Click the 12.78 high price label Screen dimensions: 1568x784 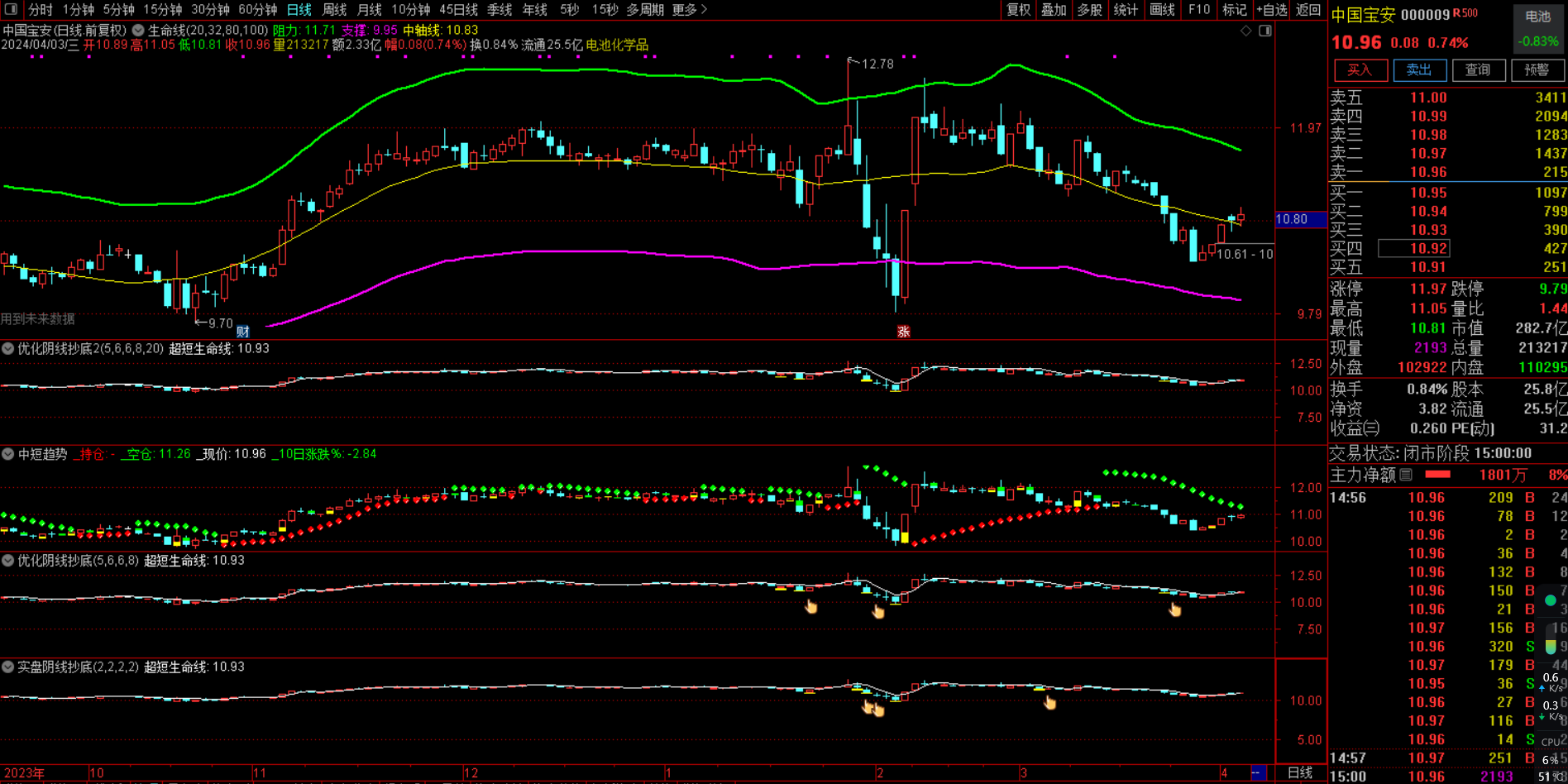coord(877,64)
